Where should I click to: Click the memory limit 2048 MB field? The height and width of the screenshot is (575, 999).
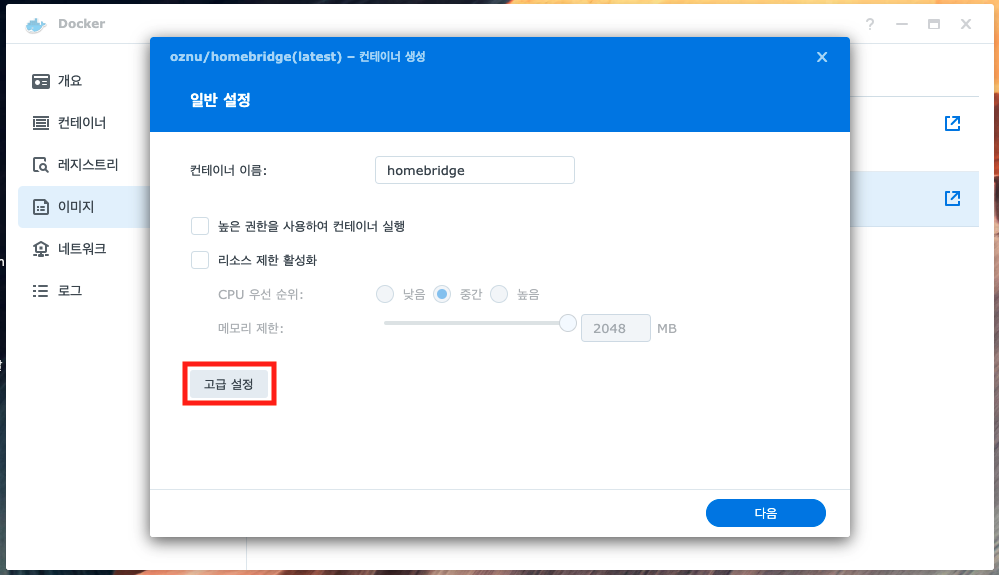coord(615,328)
